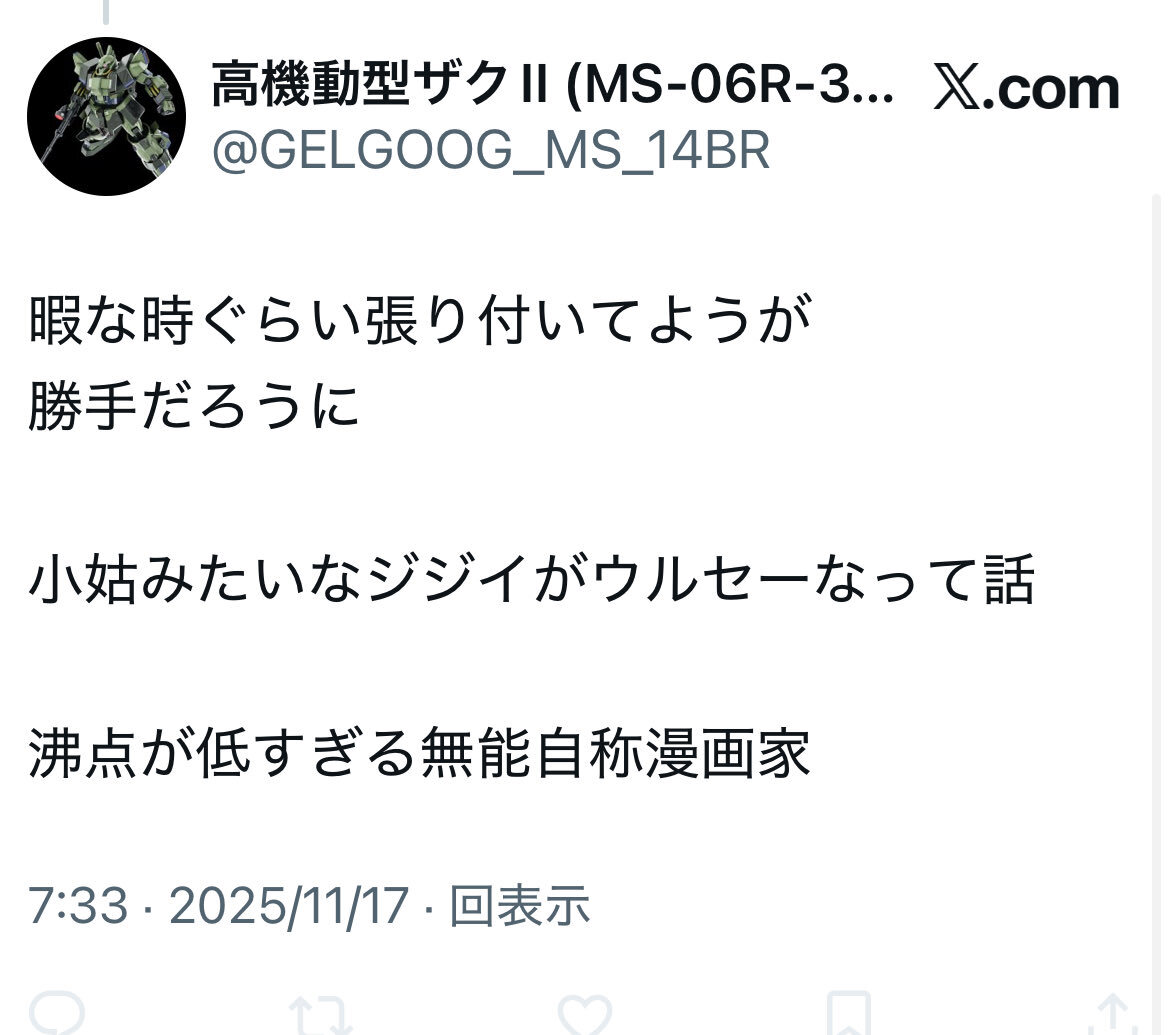Viewport: 1170px width, 1035px height.
Task: Open the Zaku profile avatar
Action: pyautogui.click(x=106, y=116)
